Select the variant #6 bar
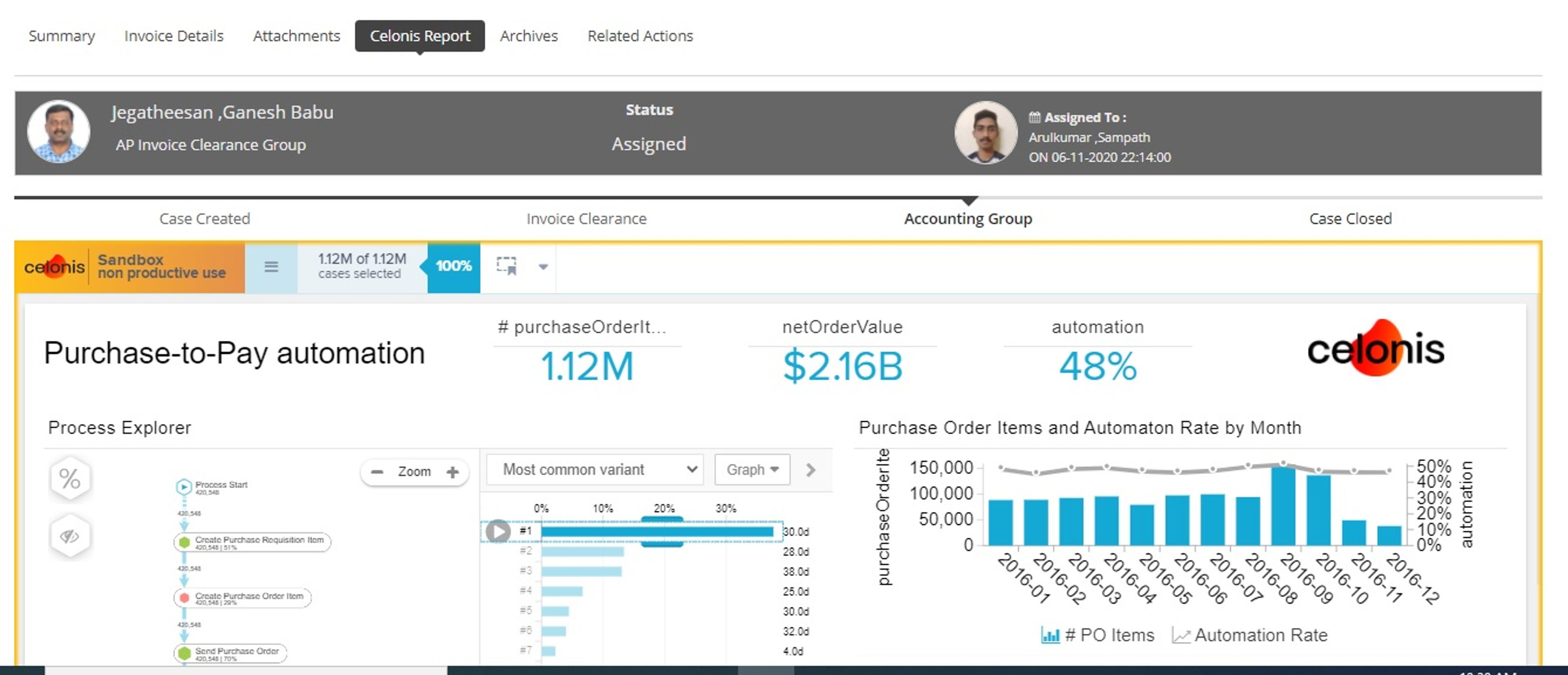The height and width of the screenshot is (675, 1568). pos(553,631)
